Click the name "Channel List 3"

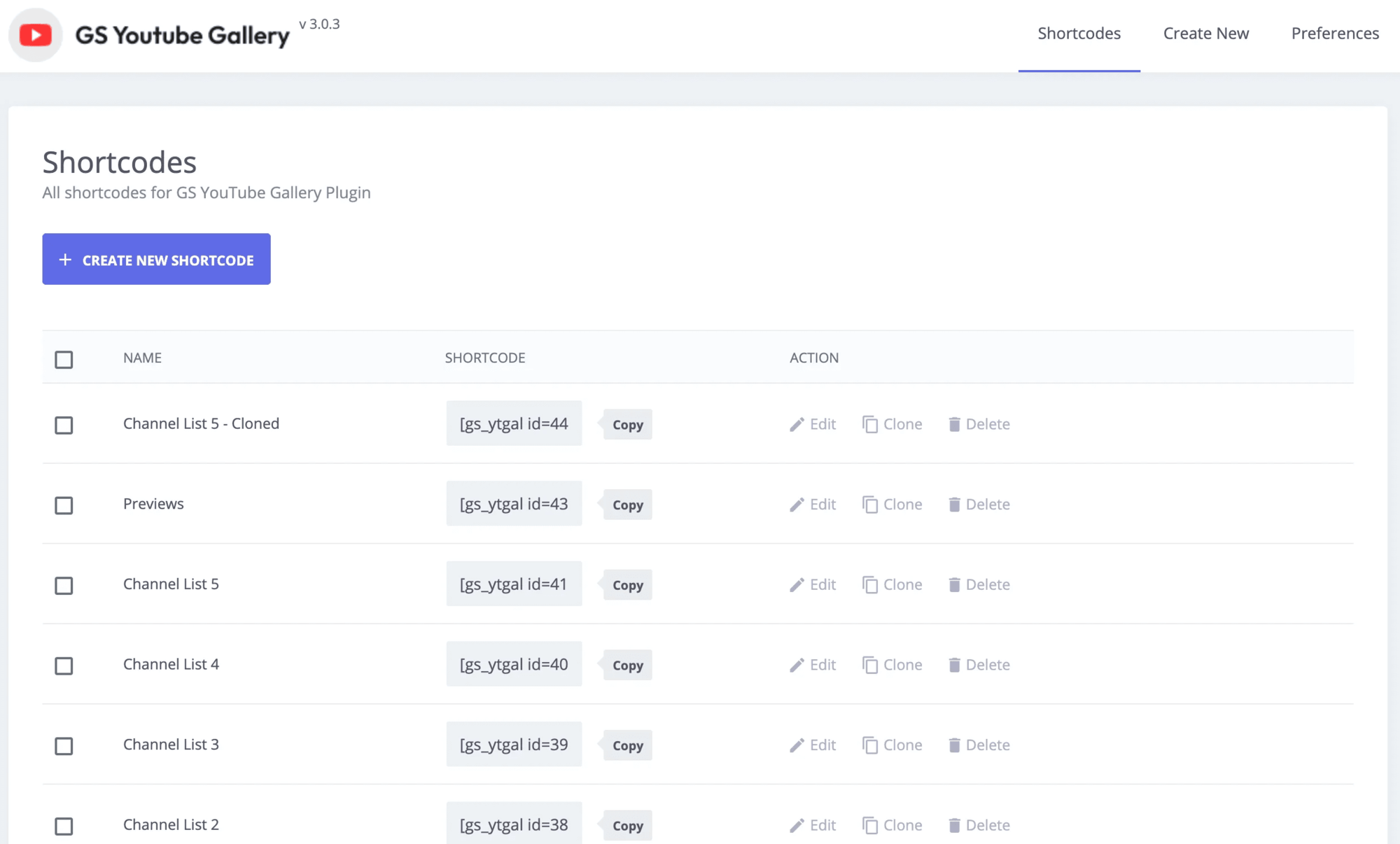point(171,745)
